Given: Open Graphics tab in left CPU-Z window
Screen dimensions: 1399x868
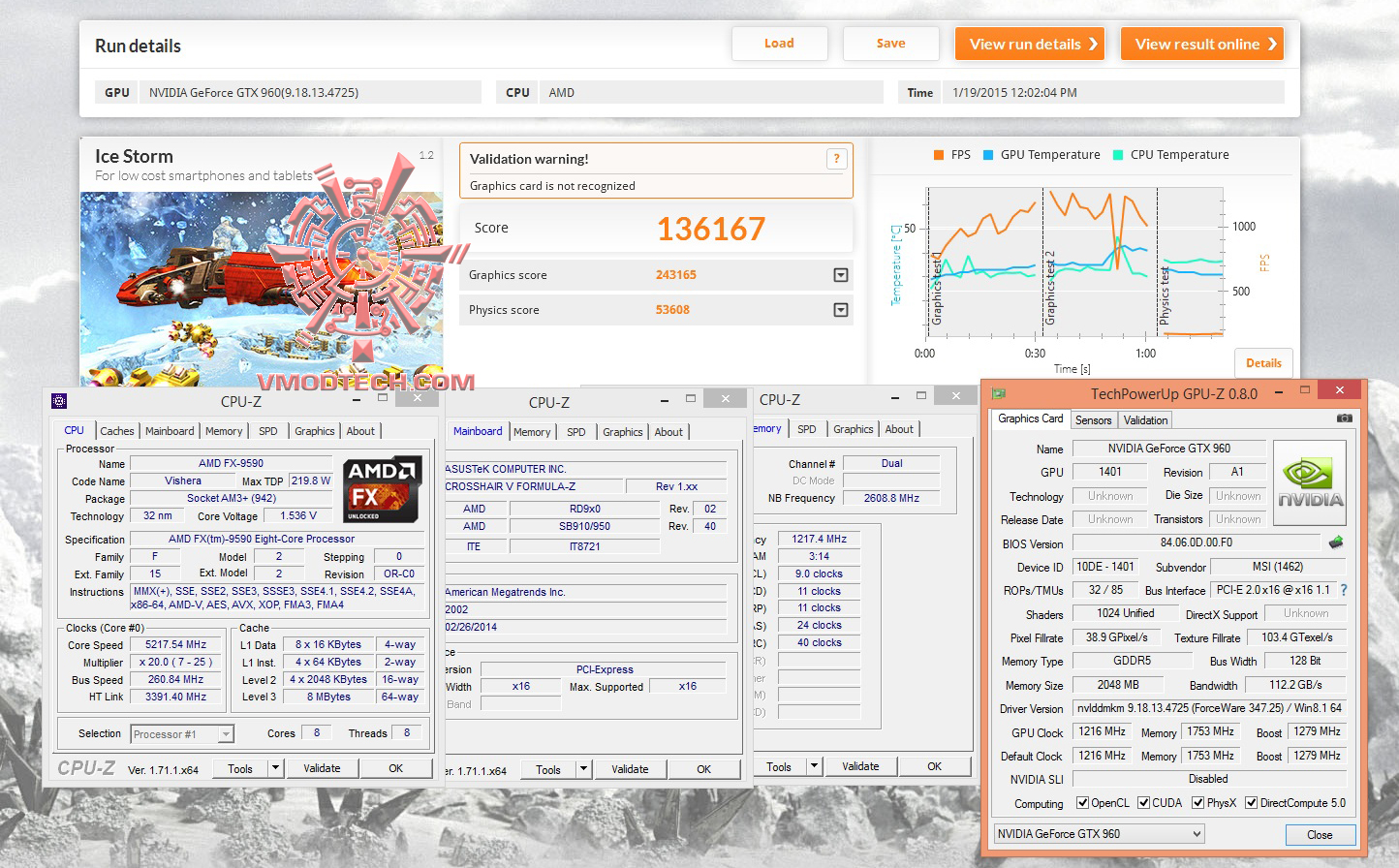Looking at the screenshot, I should [x=315, y=431].
